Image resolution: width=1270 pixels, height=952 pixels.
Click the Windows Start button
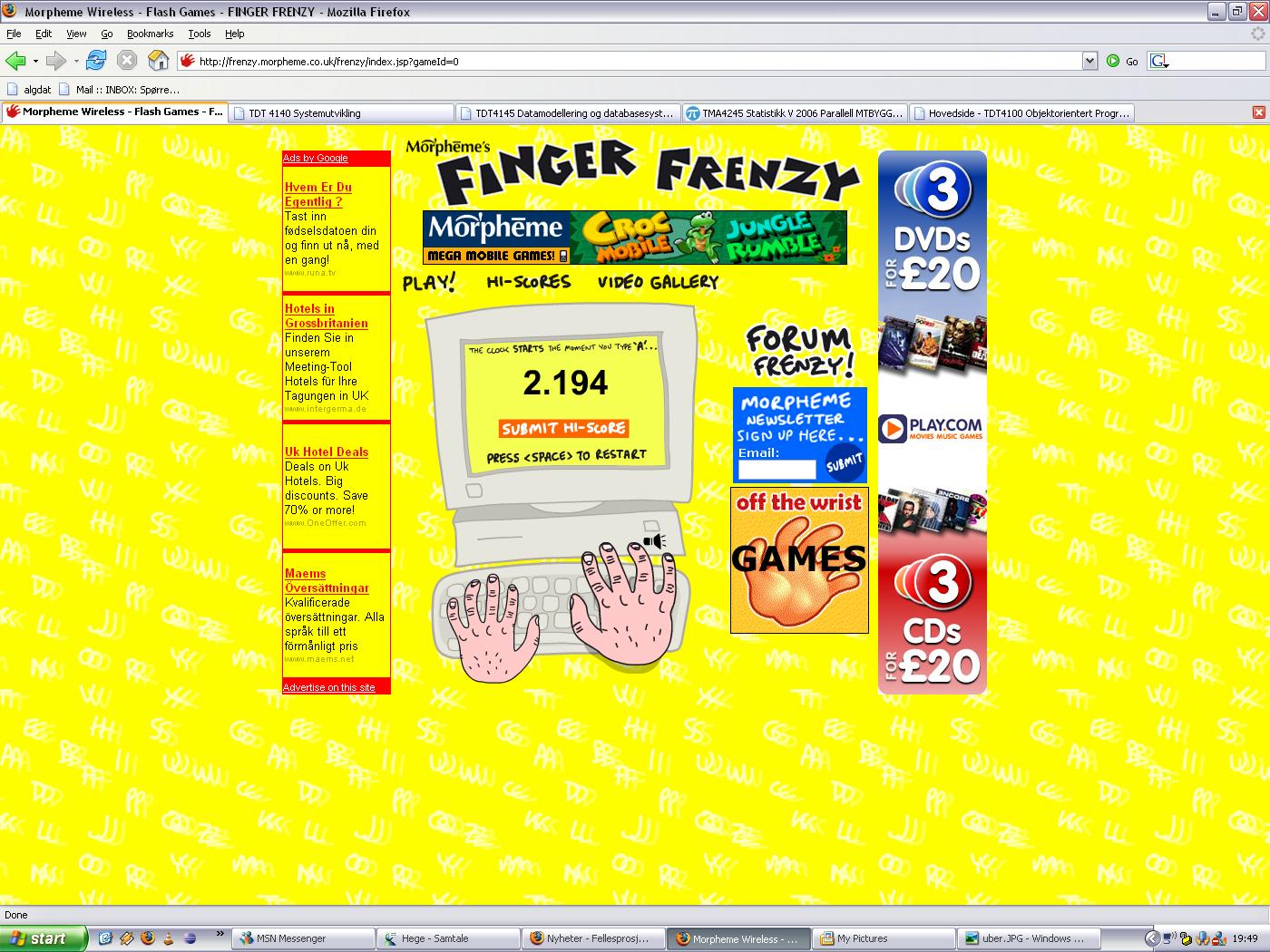[44, 938]
